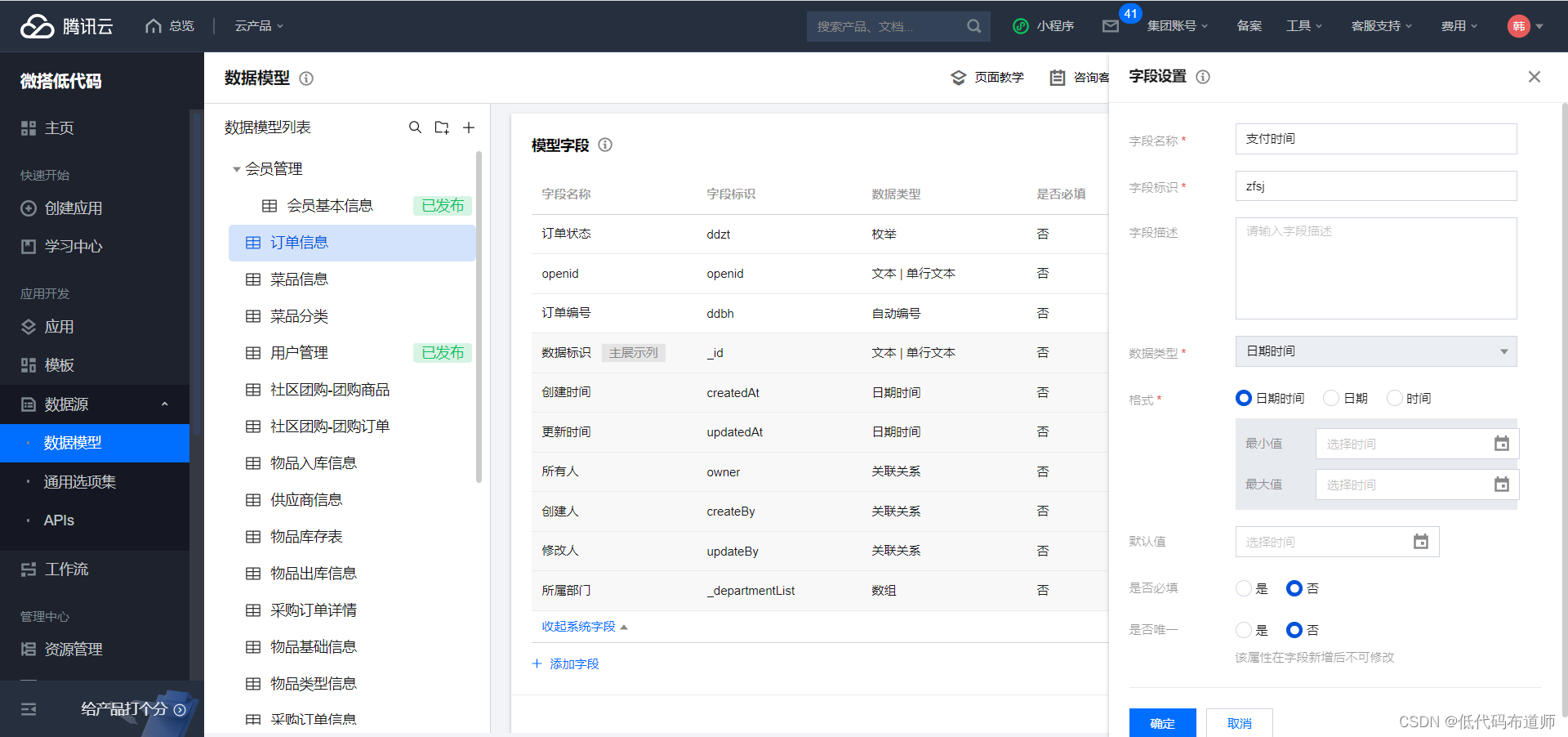Collapse the 会员管理 tree group
Viewport: 1568px width, 737px height.
tap(236, 169)
